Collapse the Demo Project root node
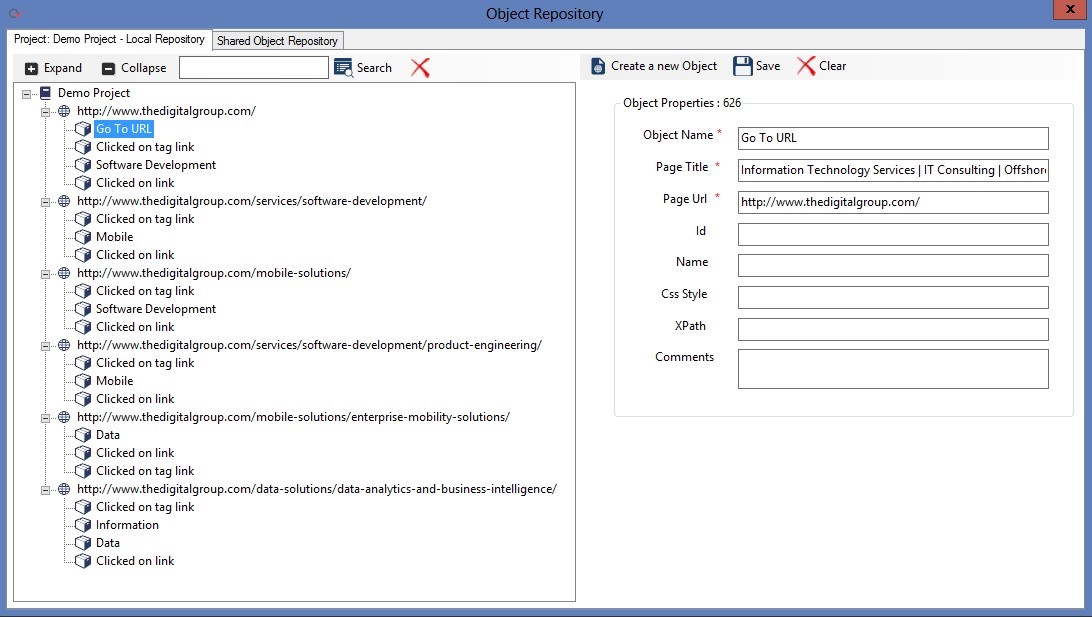Screen dimensions: 1092x617 [x=26, y=93]
